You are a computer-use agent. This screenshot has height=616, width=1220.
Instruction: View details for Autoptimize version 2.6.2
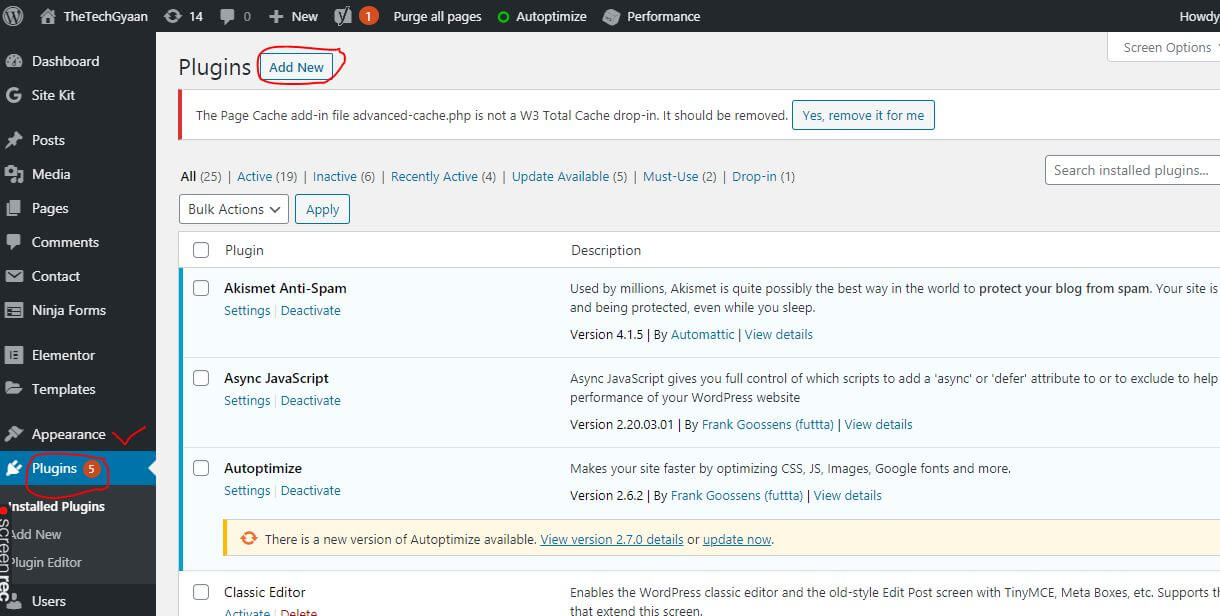tap(848, 495)
